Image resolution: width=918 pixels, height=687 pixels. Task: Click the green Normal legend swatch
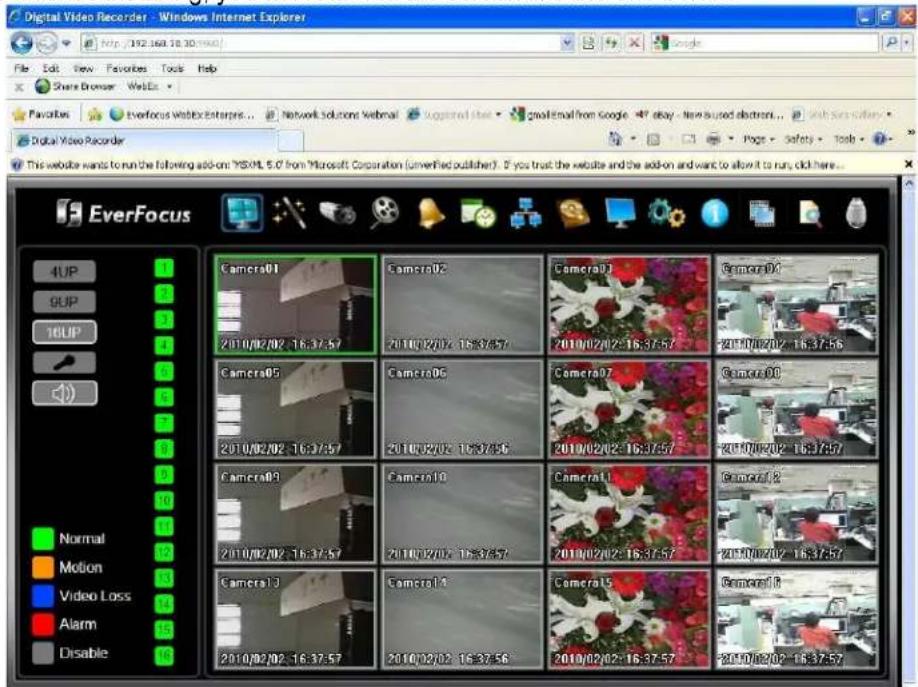tap(43, 538)
